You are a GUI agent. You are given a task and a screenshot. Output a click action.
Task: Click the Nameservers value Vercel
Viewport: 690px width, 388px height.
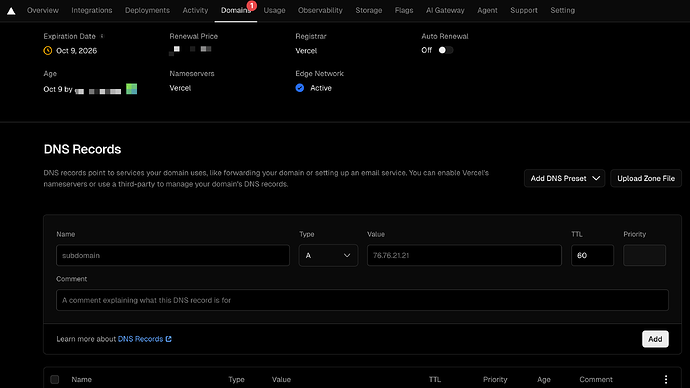(180, 88)
